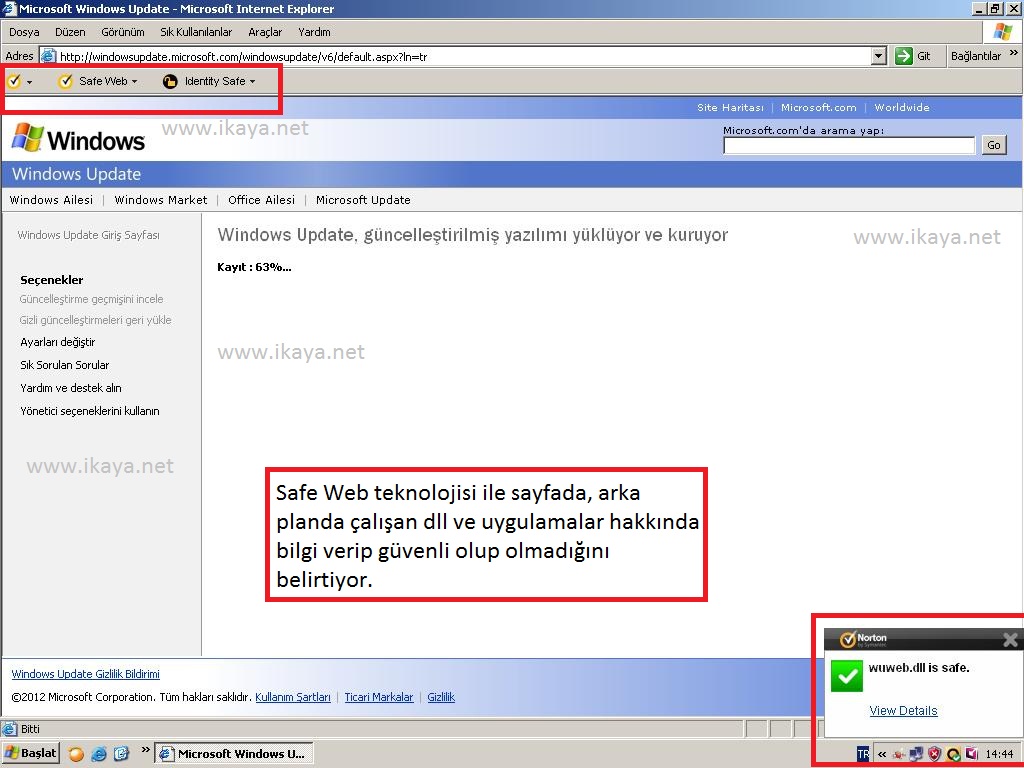
Task: Open the Ticari Markalar link
Action: [379, 697]
